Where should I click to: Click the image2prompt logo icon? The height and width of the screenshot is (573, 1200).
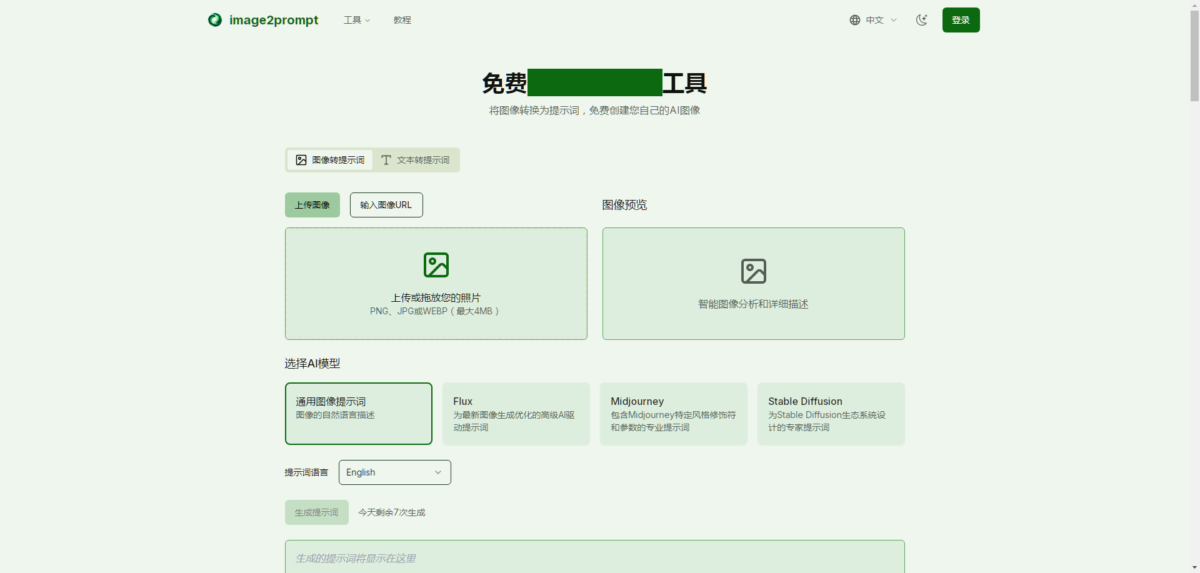tap(215, 20)
